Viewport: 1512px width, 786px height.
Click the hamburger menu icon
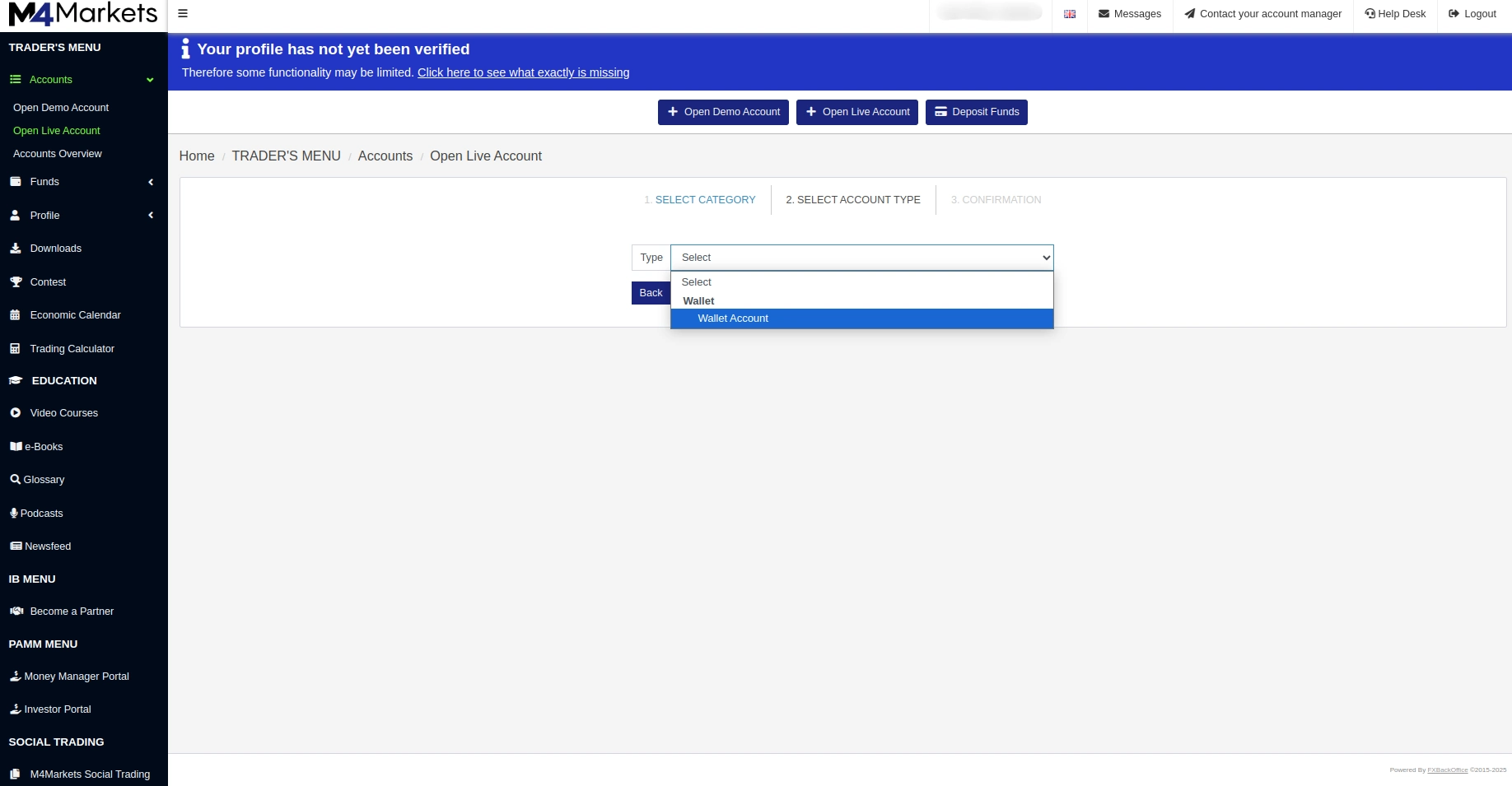pyautogui.click(x=183, y=13)
